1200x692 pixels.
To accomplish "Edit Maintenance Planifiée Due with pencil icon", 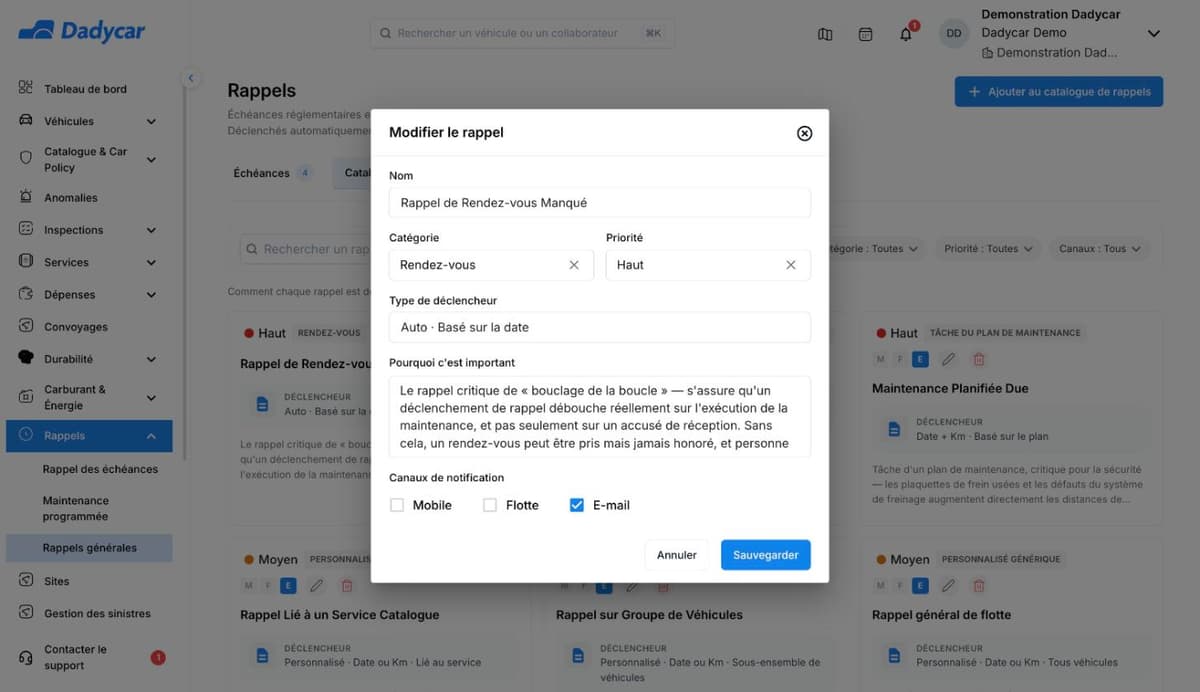I will coord(949,359).
